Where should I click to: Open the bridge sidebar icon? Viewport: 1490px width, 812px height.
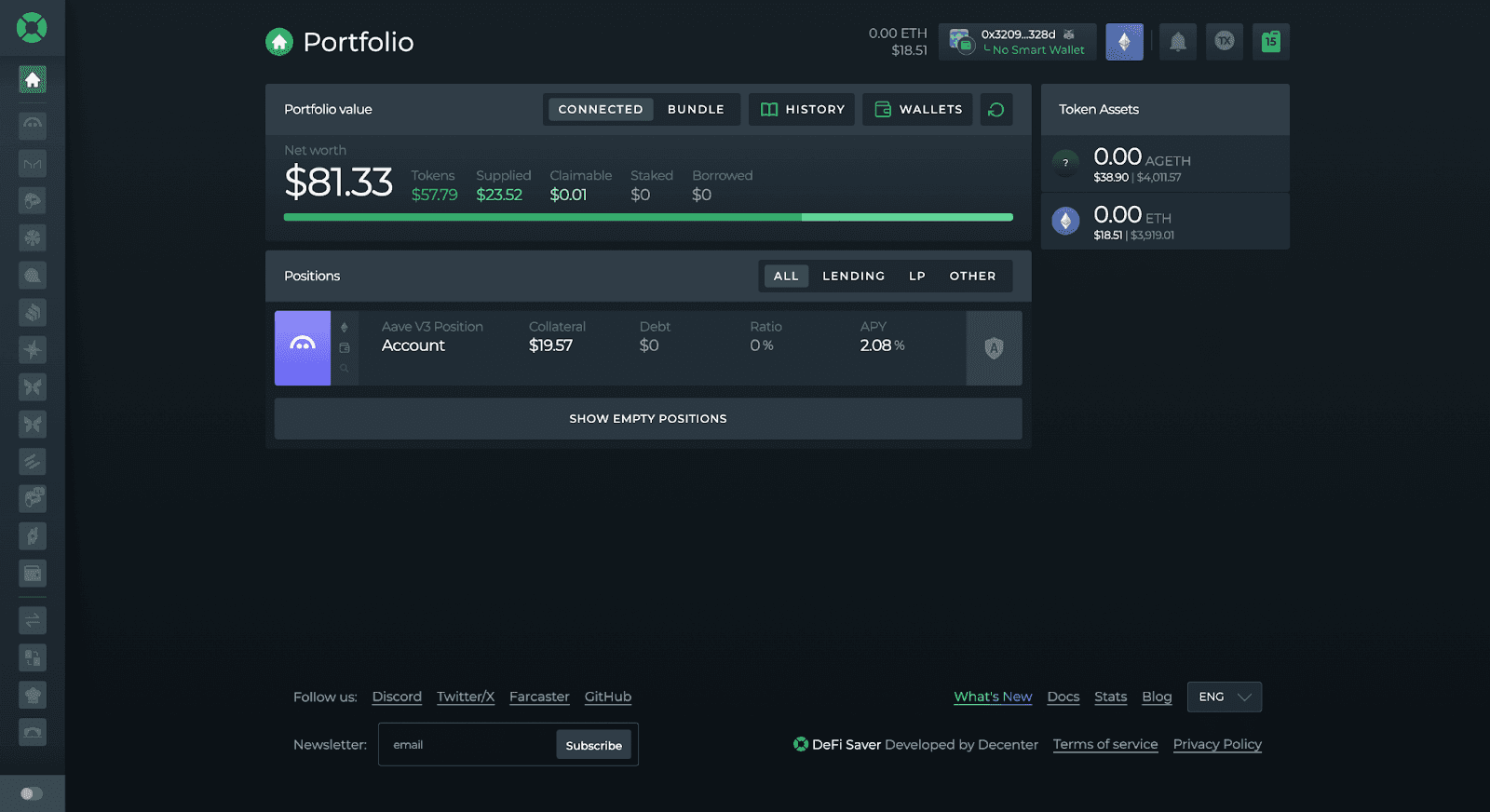tap(33, 732)
